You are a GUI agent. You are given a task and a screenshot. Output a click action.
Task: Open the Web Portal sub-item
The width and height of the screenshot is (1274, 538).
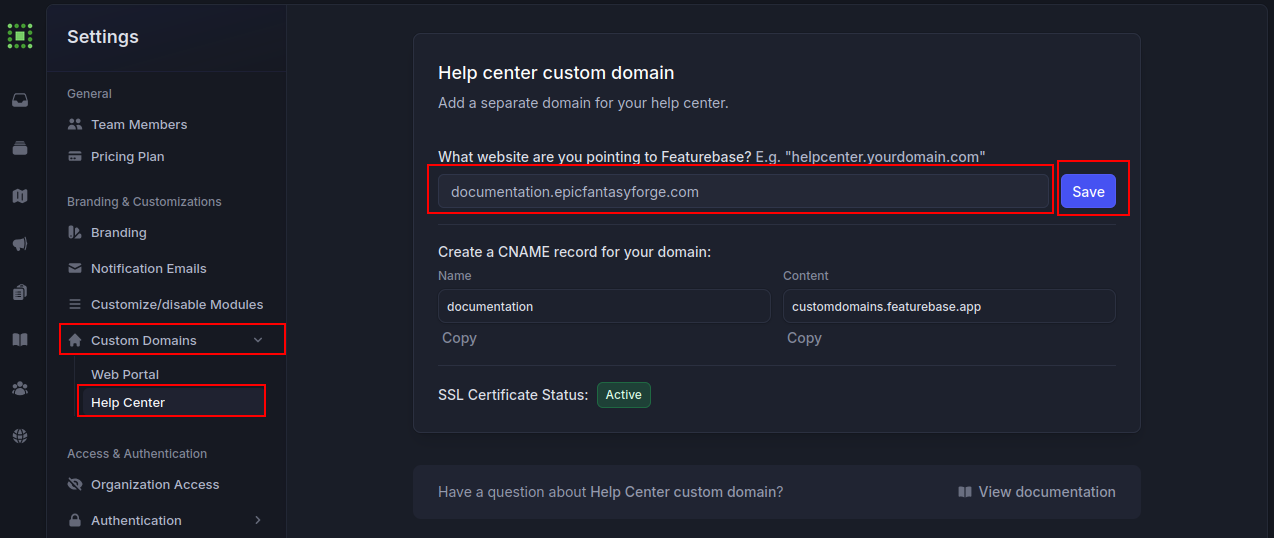tap(125, 374)
